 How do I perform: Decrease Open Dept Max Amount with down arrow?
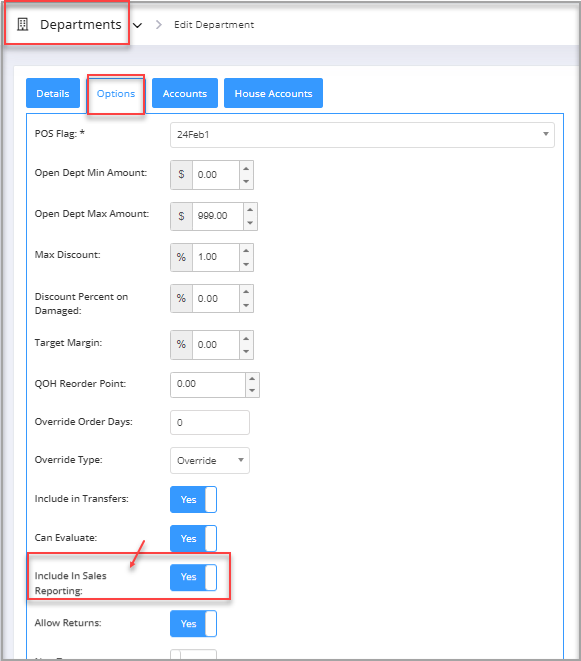pos(250,223)
